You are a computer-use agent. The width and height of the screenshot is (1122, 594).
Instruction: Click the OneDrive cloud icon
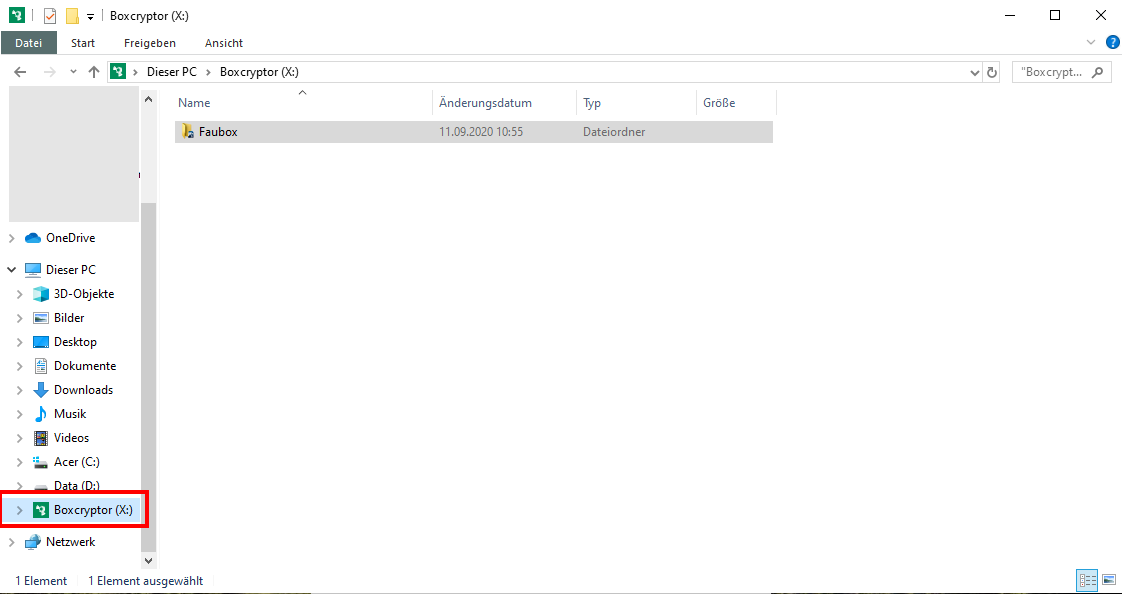(x=33, y=238)
